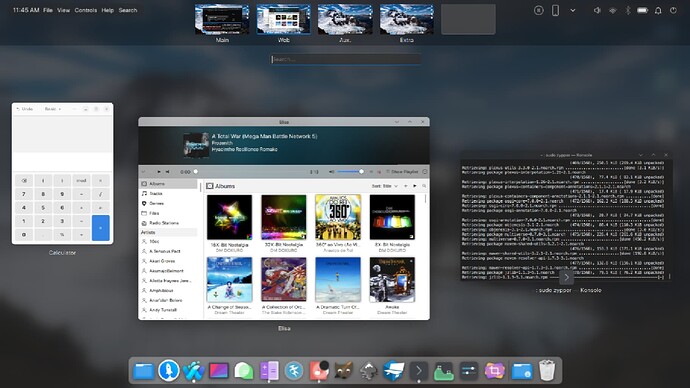Screen dimensions: 690x388
Task: Switch to the Extra virtual desktop thumbnail
Action: tap(407, 20)
